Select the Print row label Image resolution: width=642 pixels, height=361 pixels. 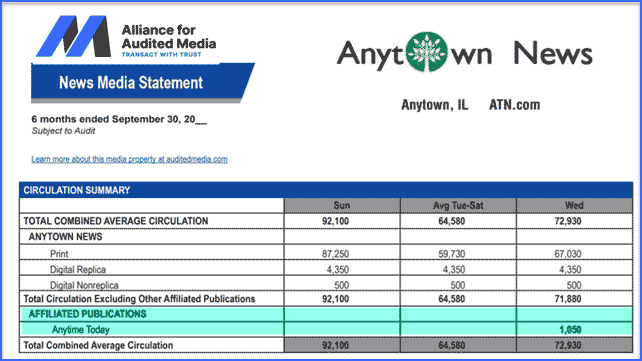click(x=59, y=254)
